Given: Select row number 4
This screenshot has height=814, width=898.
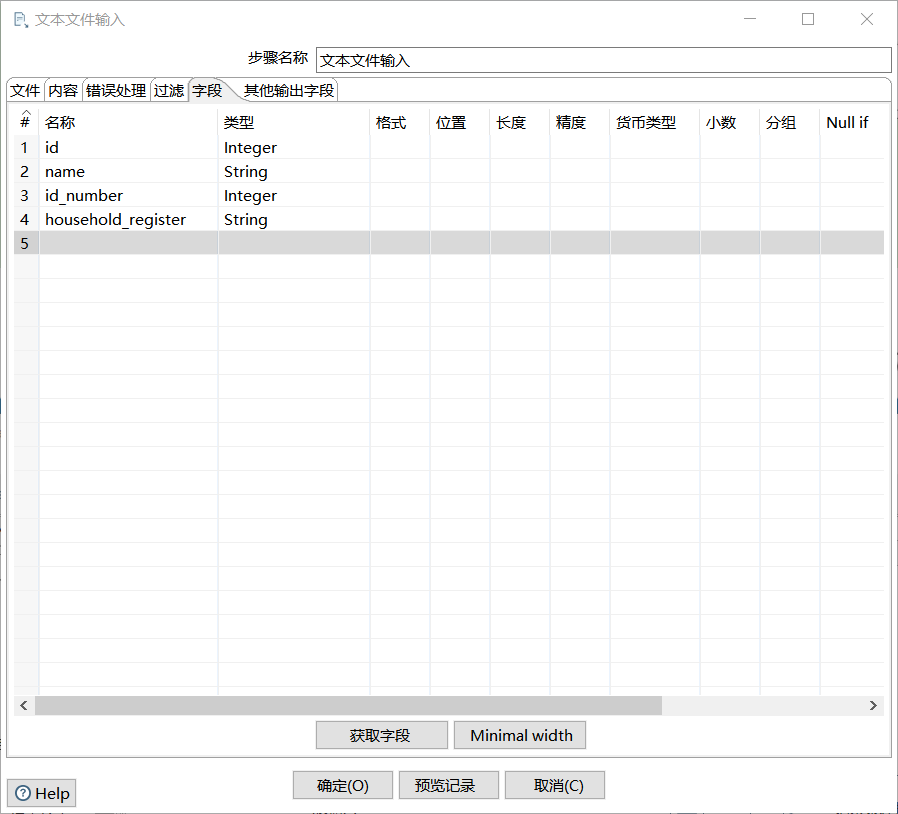Looking at the screenshot, I should (x=26, y=219).
